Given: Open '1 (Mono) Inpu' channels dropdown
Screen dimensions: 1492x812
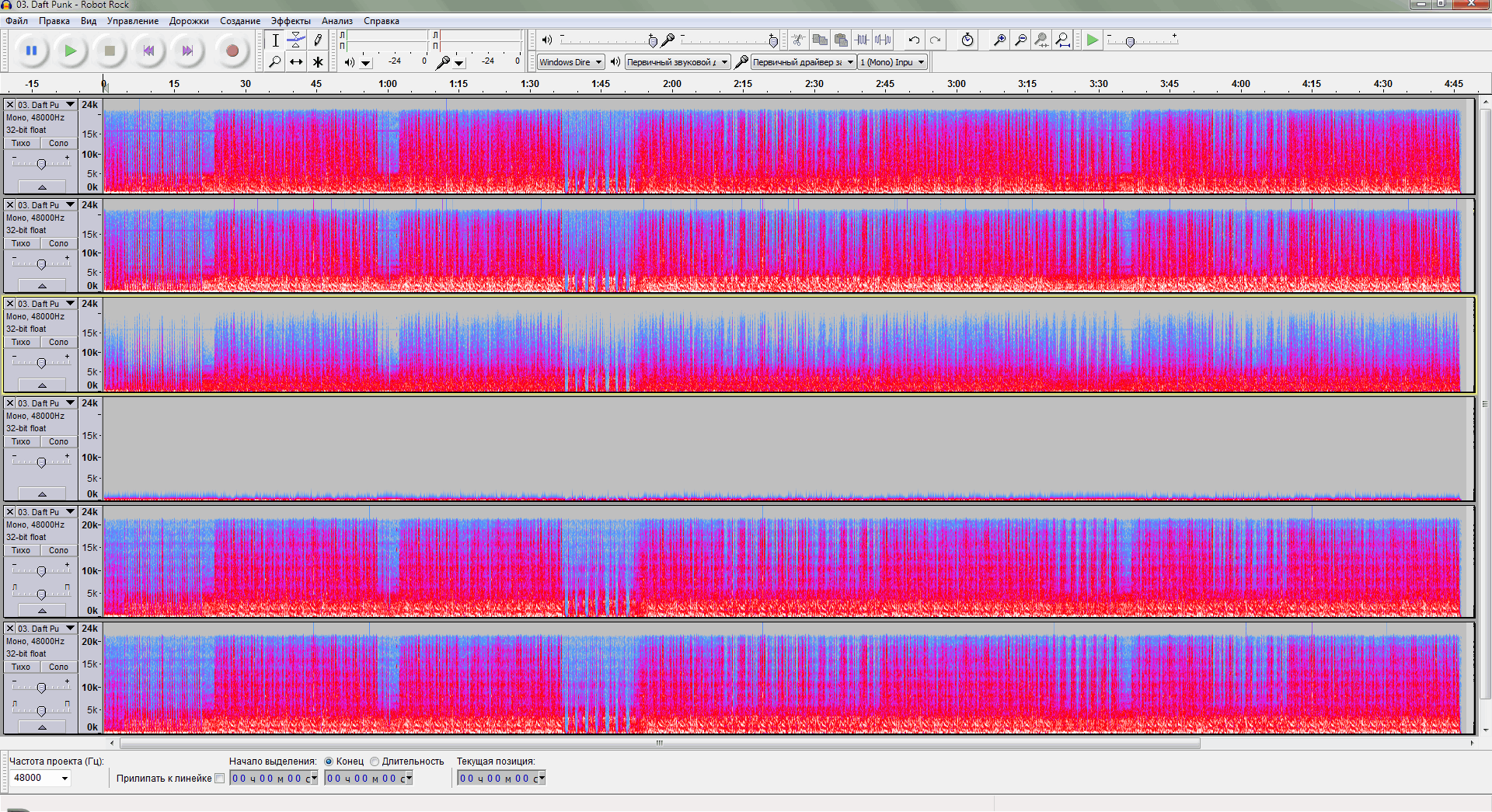Looking at the screenshot, I should (893, 62).
